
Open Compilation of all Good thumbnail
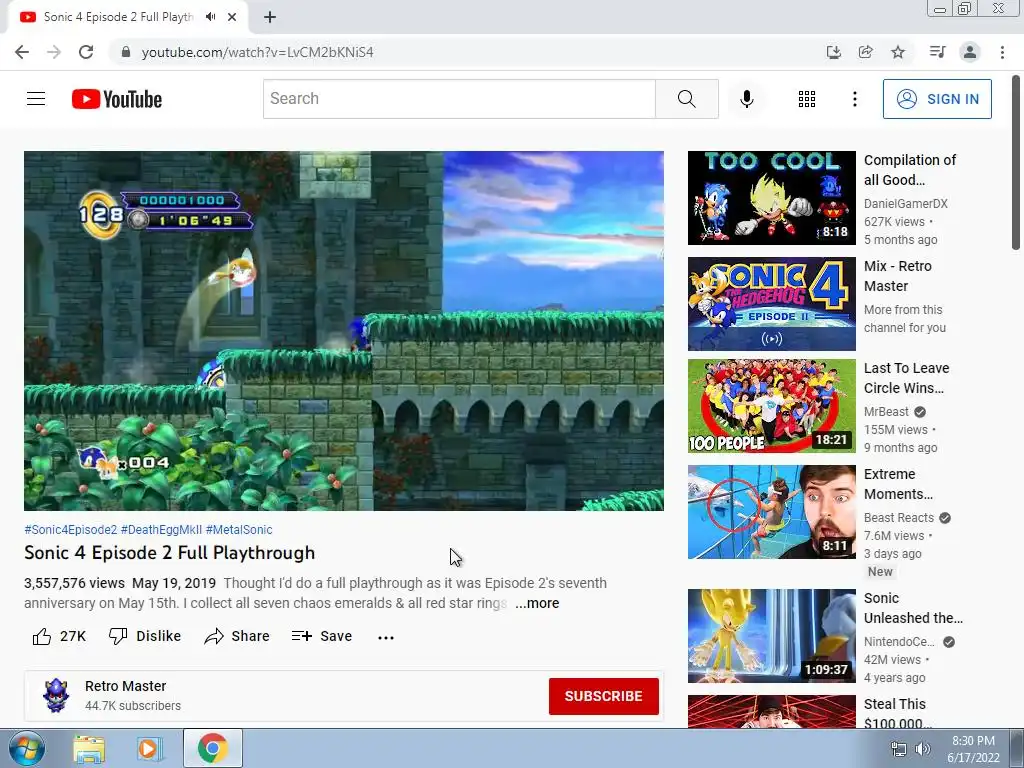pos(771,198)
